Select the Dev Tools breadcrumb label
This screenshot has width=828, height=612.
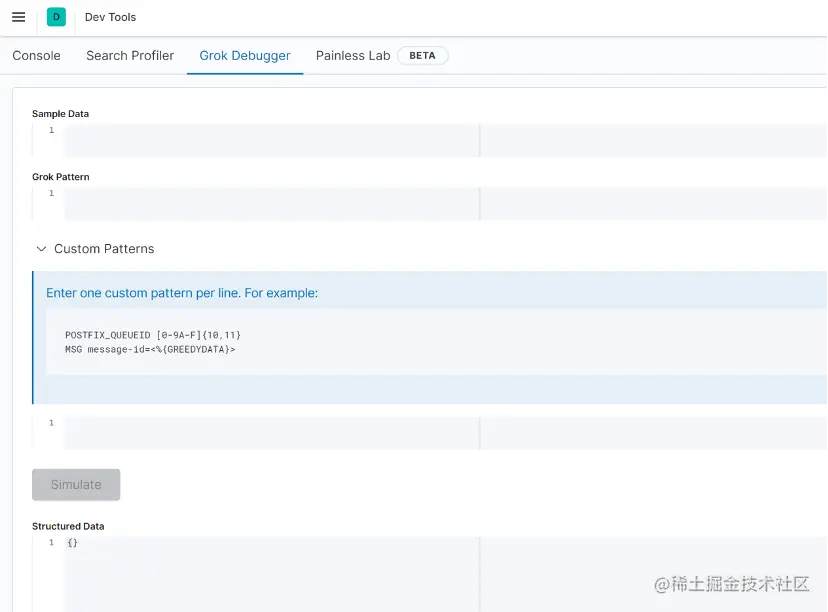(x=110, y=17)
